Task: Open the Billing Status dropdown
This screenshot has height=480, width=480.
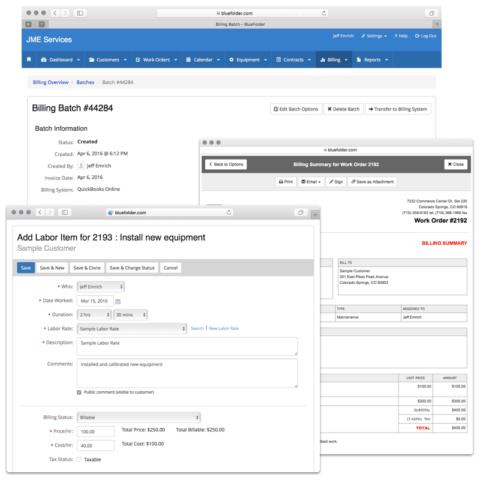Action: pos(139,417)
